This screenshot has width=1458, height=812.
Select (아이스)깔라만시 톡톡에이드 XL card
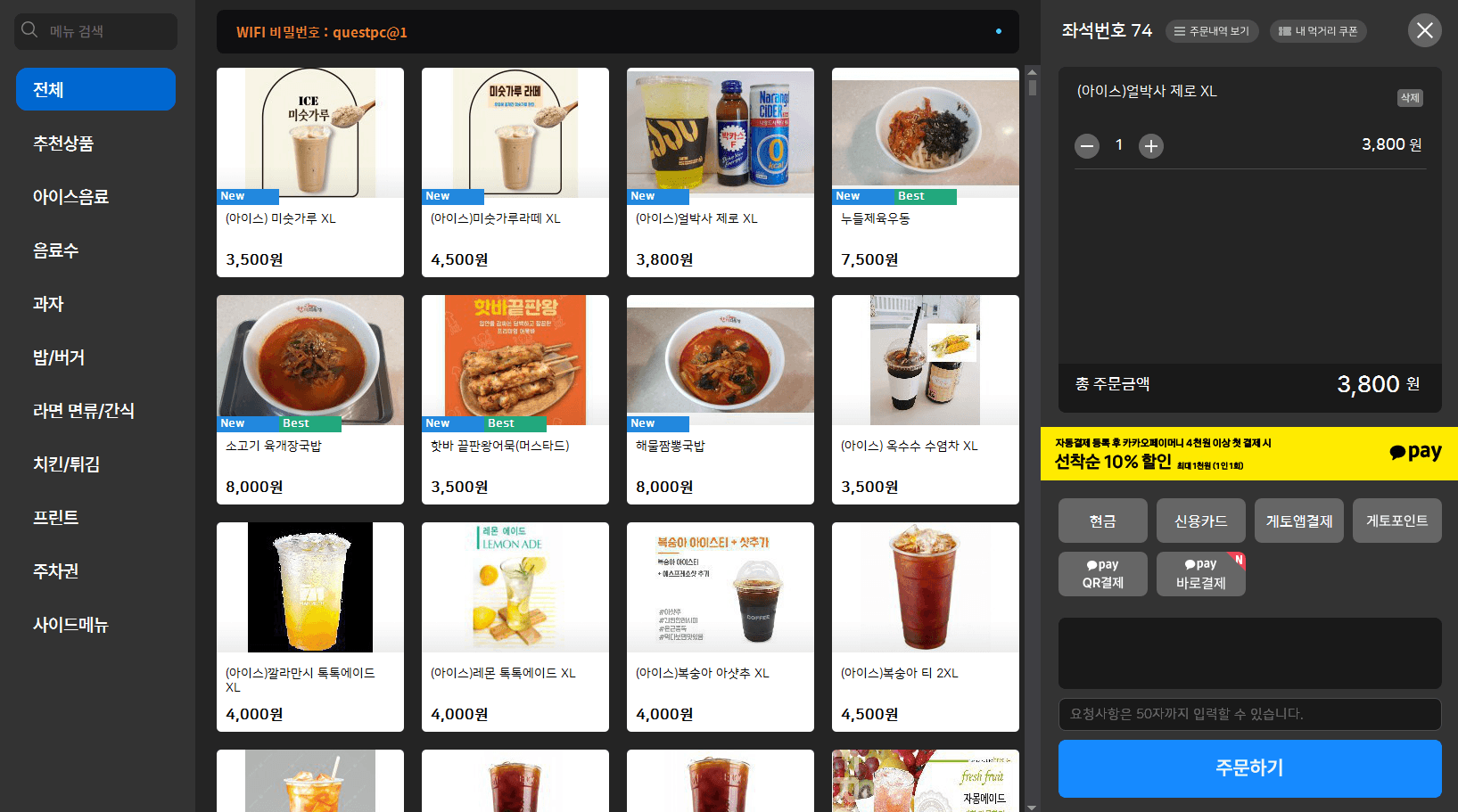pos(310,627)
